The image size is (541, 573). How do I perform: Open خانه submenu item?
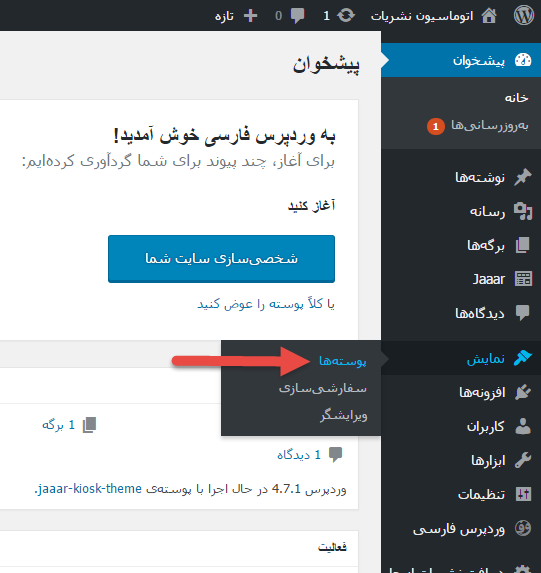[x=517, y=98]
